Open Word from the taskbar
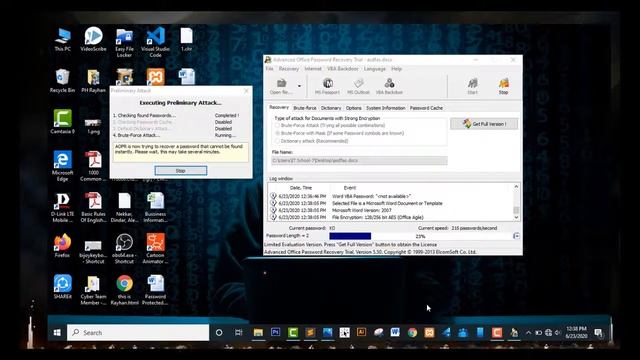This screenshot has width=640, height=360. click(395, 333)
